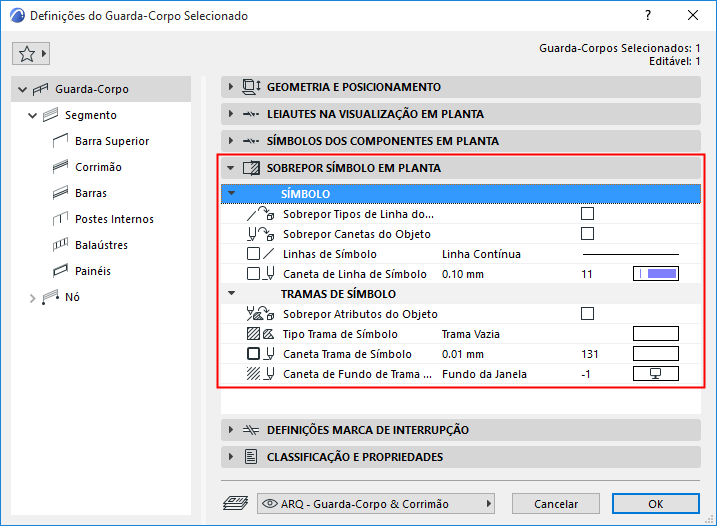Viewport: 717px width, 526px height.
Task: Click the Painéis panels icon
Action: click(x=60, y=271)
